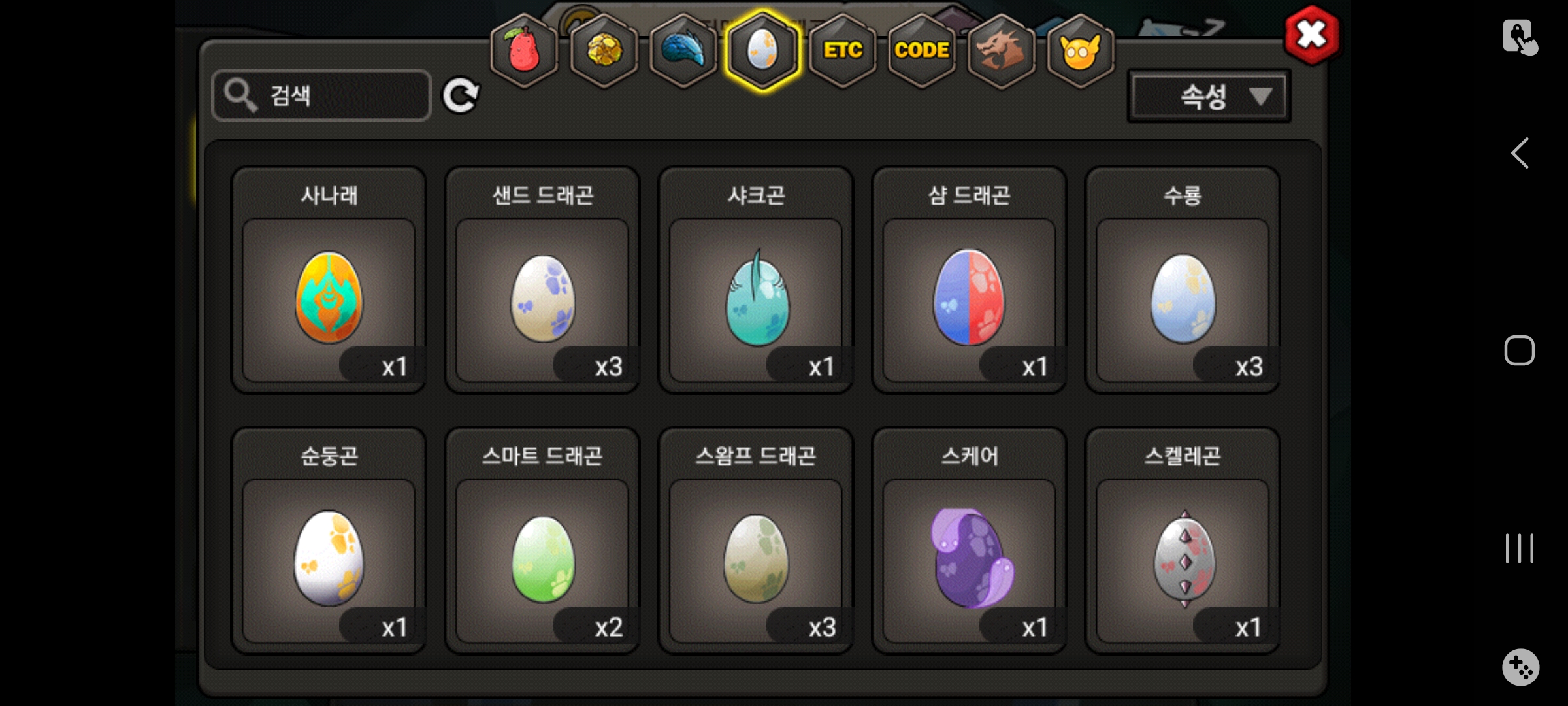
Task: Open the gamepad icon in side panel
Action: point(1520,667)
